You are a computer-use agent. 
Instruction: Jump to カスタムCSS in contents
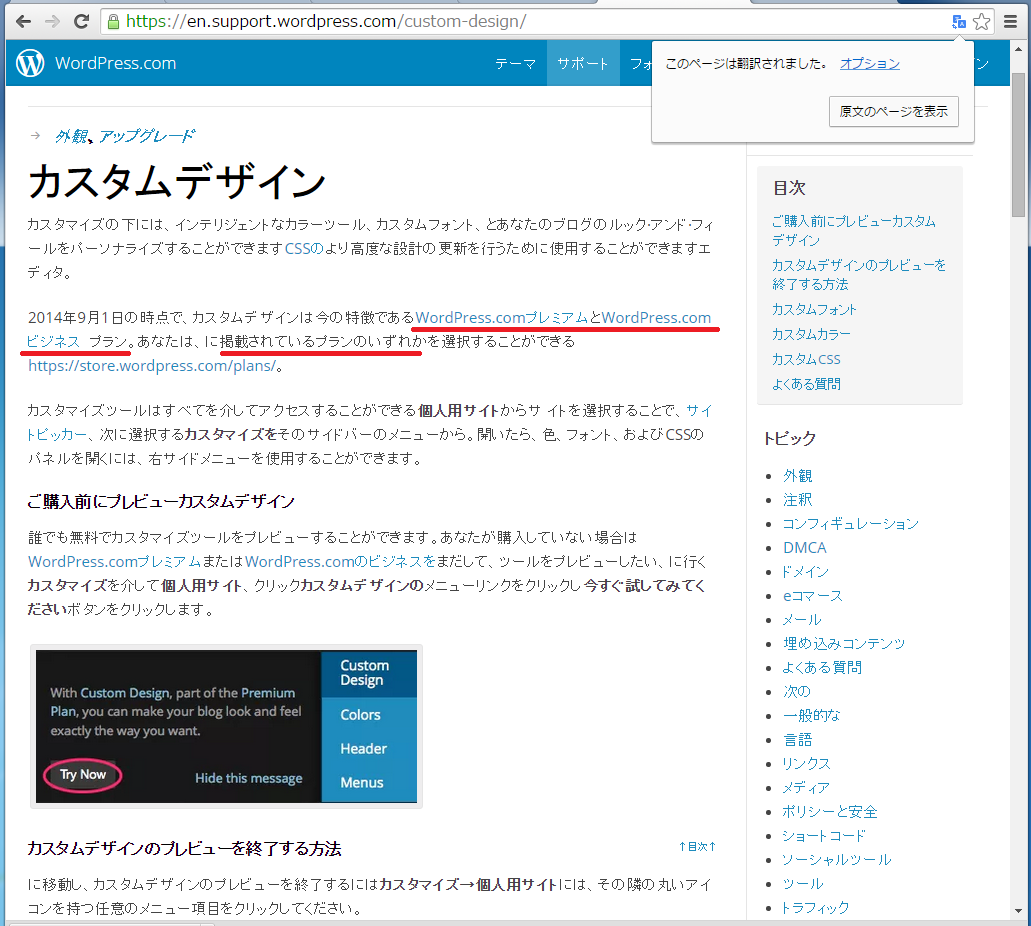coord(806,359)
